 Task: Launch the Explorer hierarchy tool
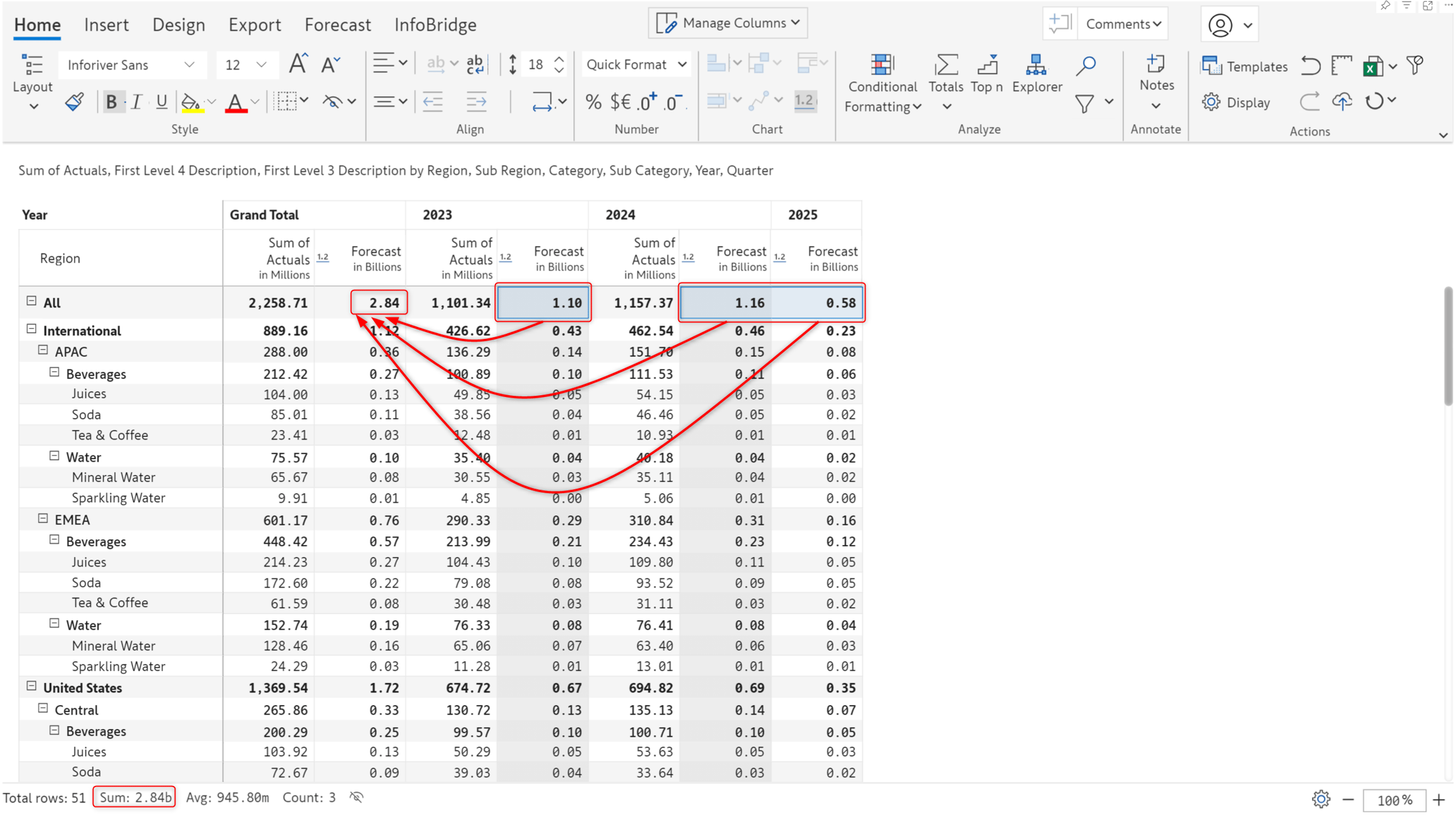(1036, 74)
